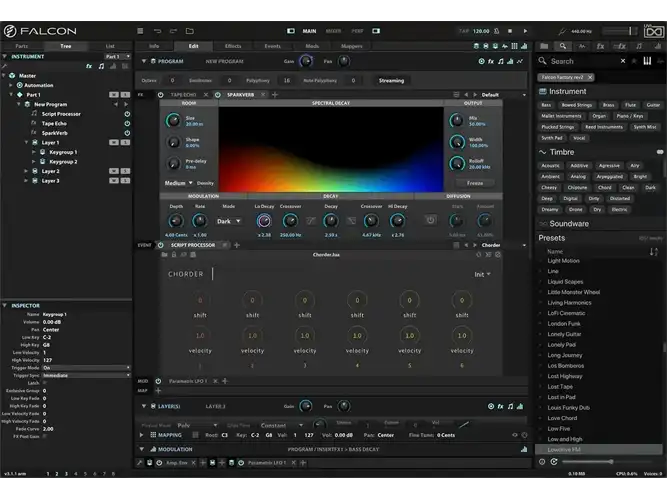The width and height of the screenshot is (667, 500).
Task: Expand Keygroup 2 tree node
Action: click(34, 162)
